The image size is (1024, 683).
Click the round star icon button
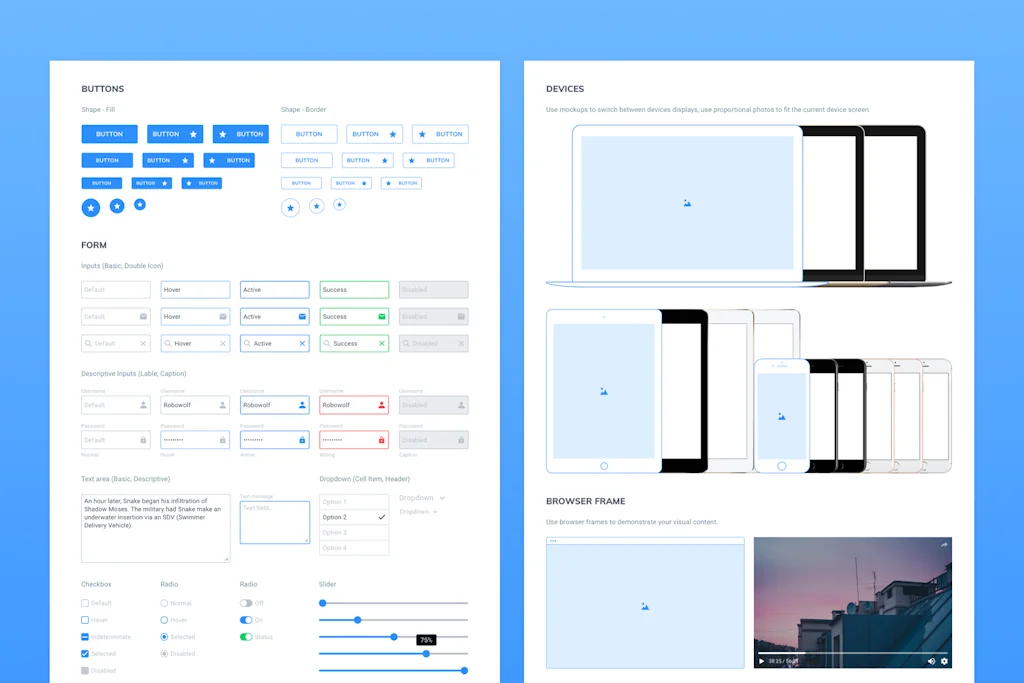(92, 208)
